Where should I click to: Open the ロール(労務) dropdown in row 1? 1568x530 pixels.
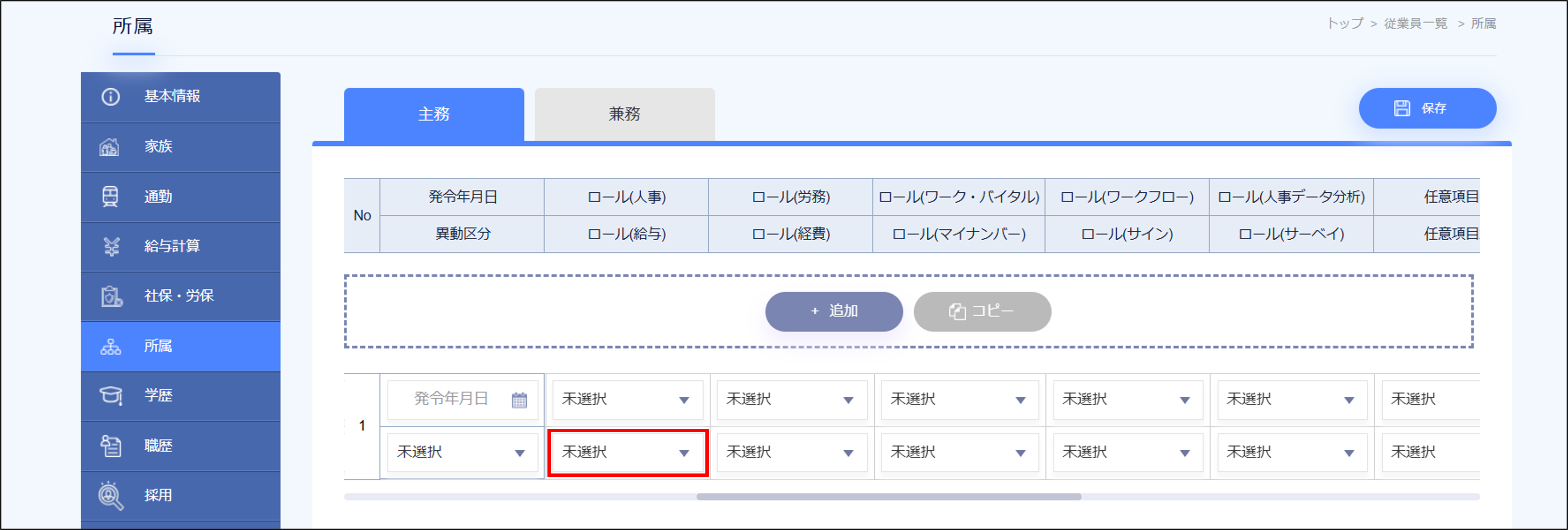tap(792, 400)
